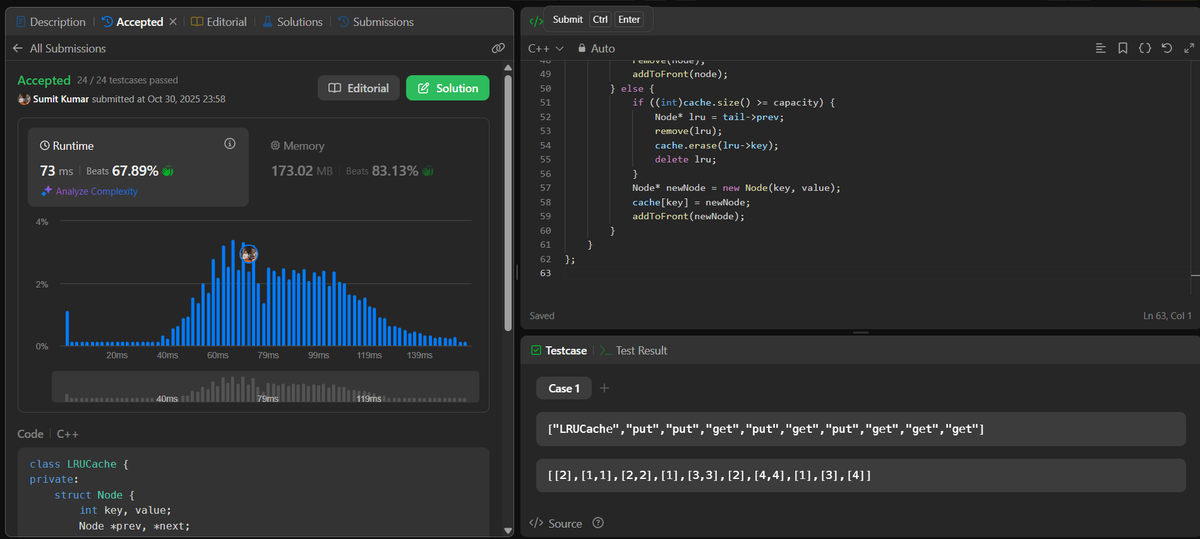Click the green Solution button
Screen dimensions: 1200x539
click(x=447, y=88)
